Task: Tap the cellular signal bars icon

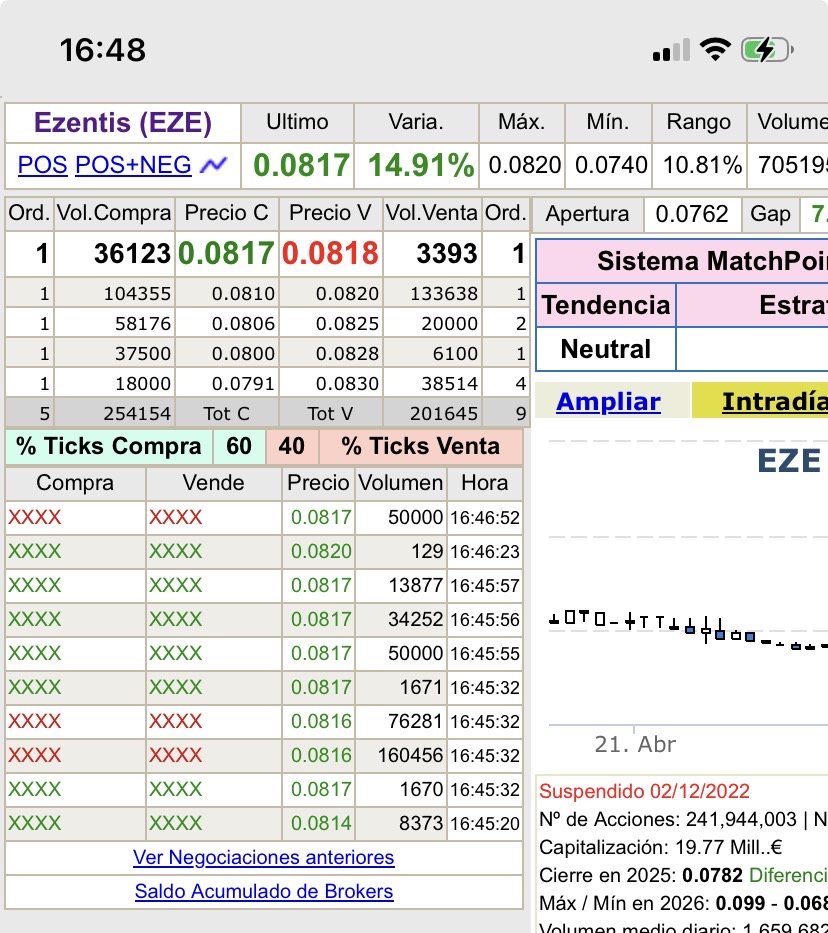Action: [x=670, y=50]
